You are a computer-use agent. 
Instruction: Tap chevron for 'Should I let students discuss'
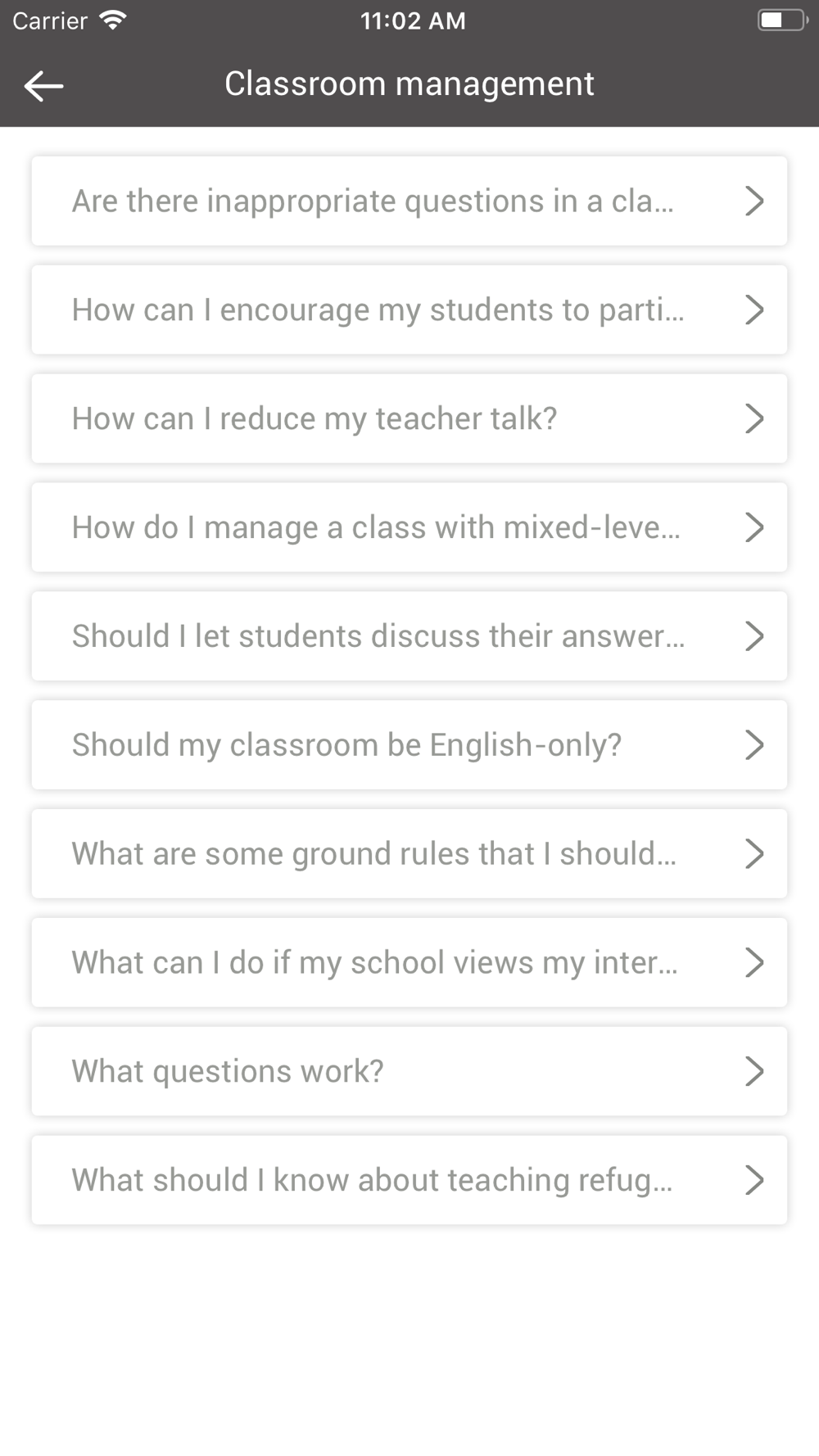coord(754,636)
